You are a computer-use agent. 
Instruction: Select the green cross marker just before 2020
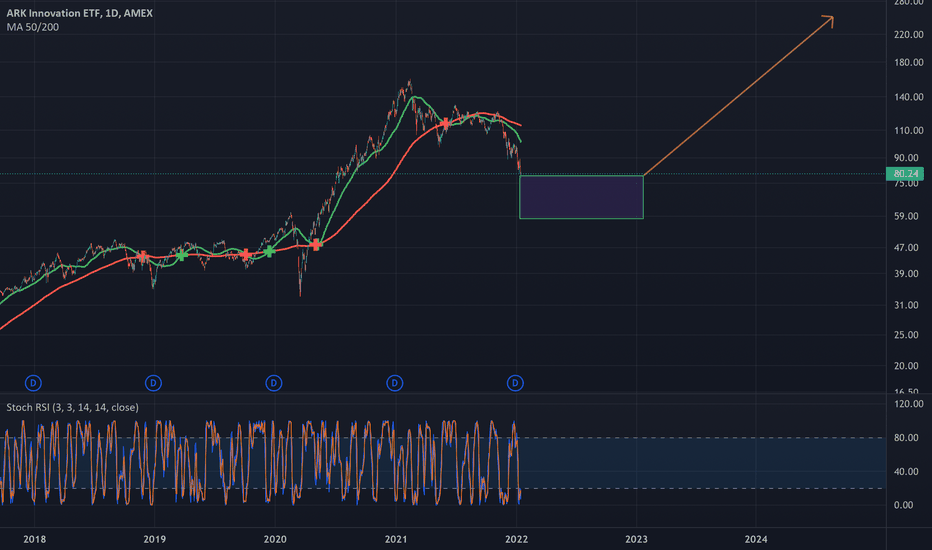269,252
